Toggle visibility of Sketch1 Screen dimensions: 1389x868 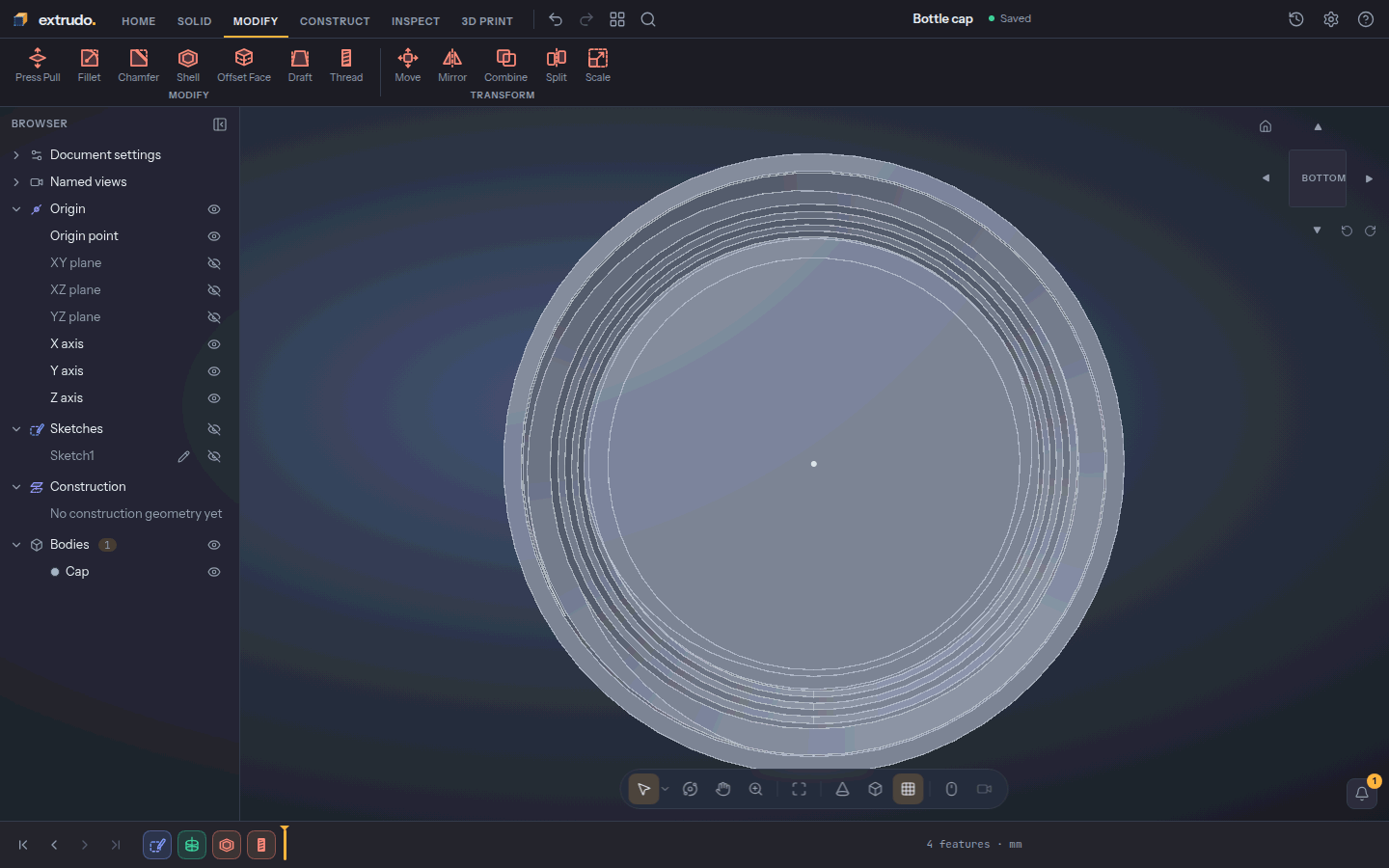click(x=214, y=456)
